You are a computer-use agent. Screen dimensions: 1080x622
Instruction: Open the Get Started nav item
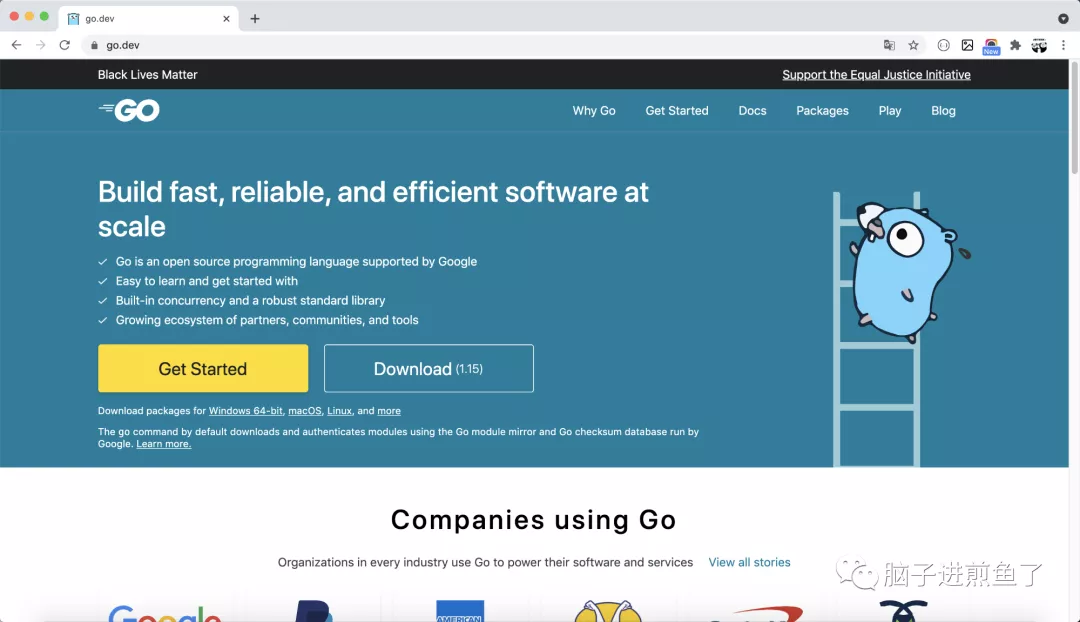tap(676, 110)
